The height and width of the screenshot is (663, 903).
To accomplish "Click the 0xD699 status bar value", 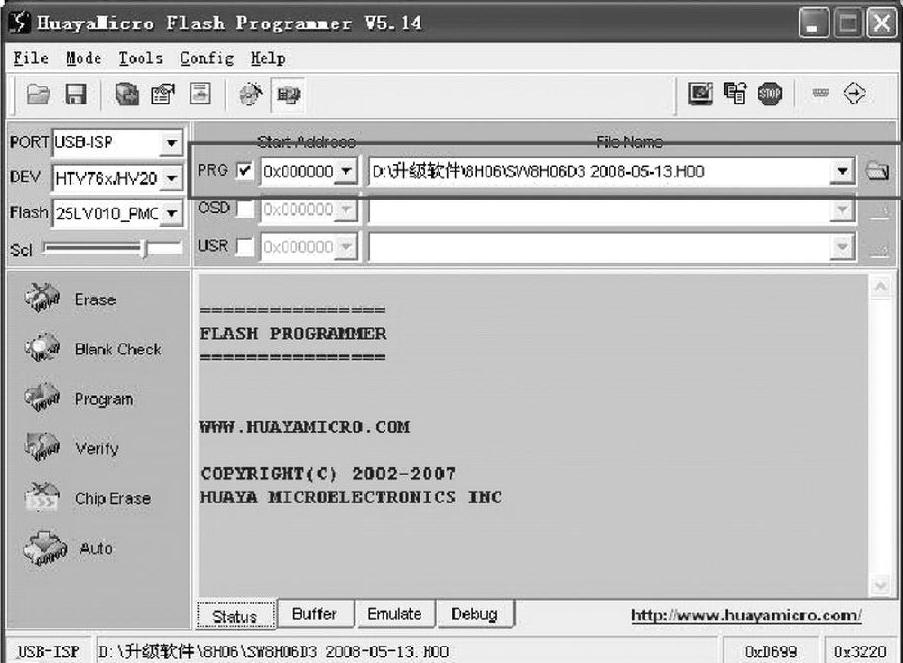I will click(x=771, y=651).
